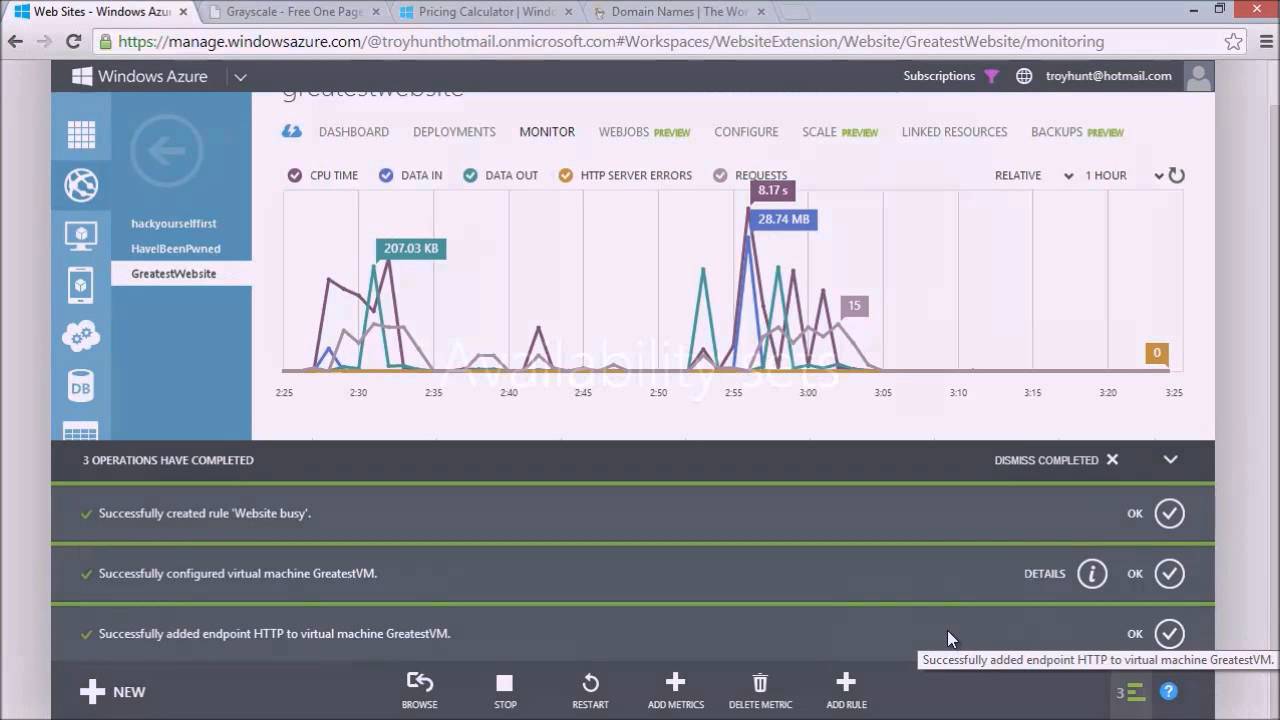Viewport: 1280px width, 720px height.
Task: Open the notifications count indicator
Action: [x=1130, y=692]
